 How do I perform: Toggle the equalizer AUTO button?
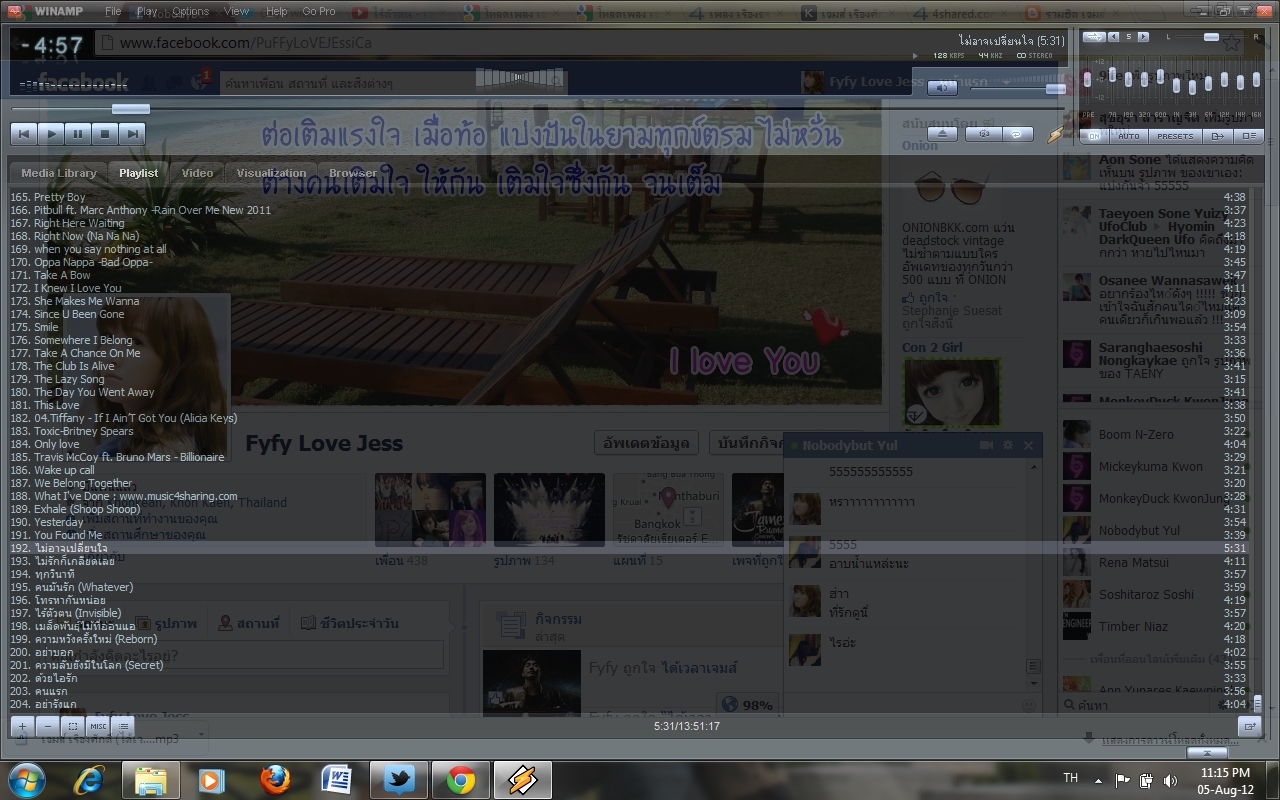coord(1128,136)
